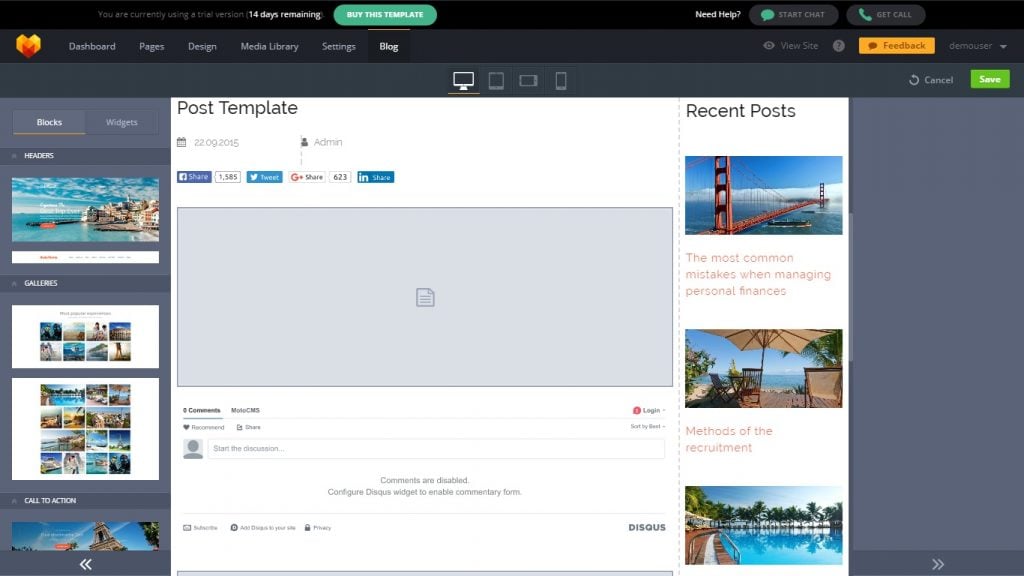
Task: Go to the Design menu
Action: coord(202,46)
